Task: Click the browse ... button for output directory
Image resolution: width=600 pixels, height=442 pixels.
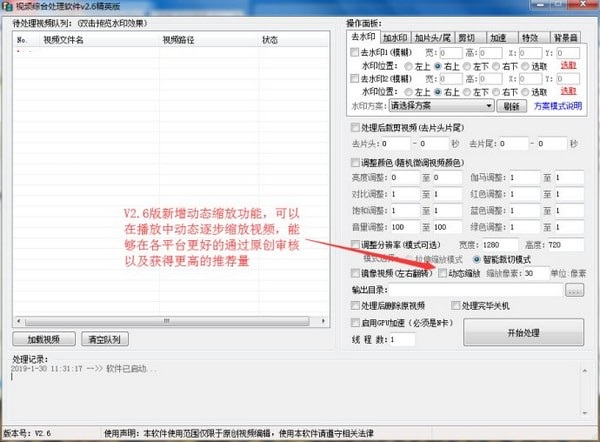Action: [x=574, y=290]
